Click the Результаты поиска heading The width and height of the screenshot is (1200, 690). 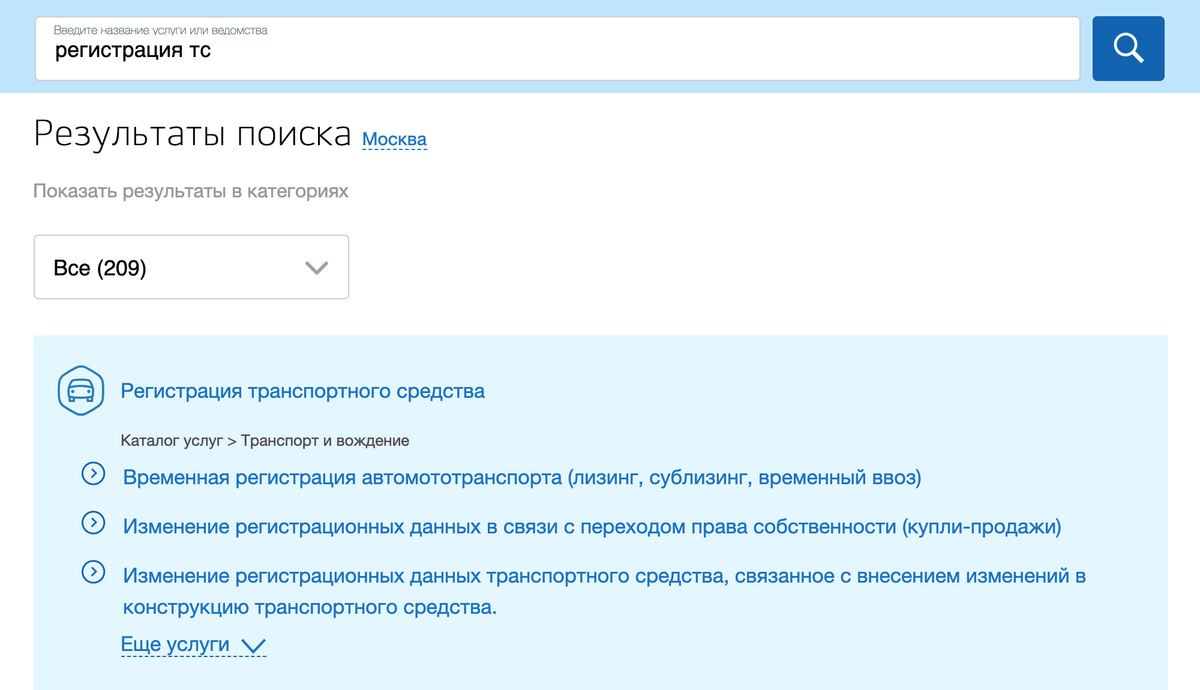[192, 134]
